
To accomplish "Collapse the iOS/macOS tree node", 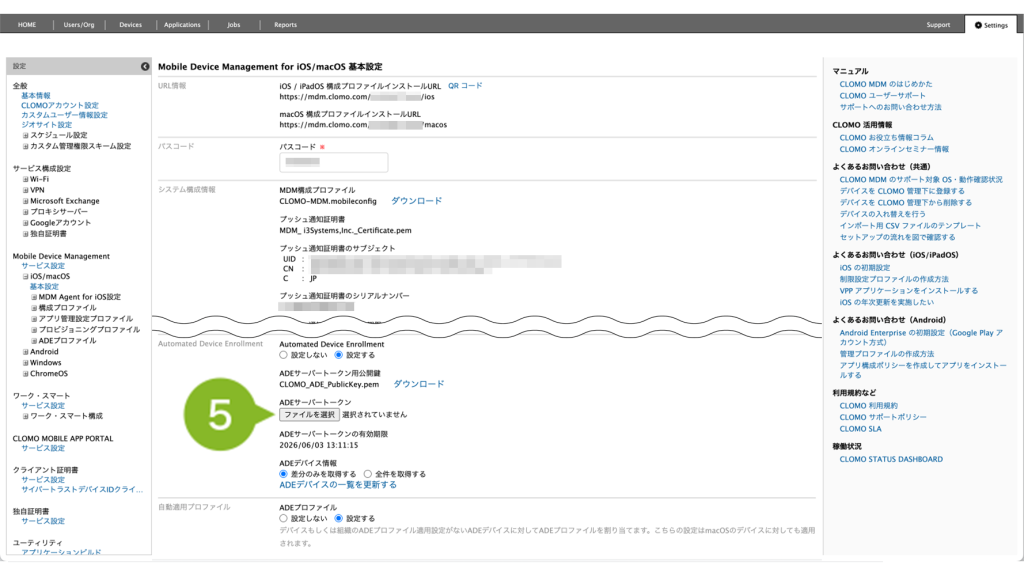I will [26, 276].
